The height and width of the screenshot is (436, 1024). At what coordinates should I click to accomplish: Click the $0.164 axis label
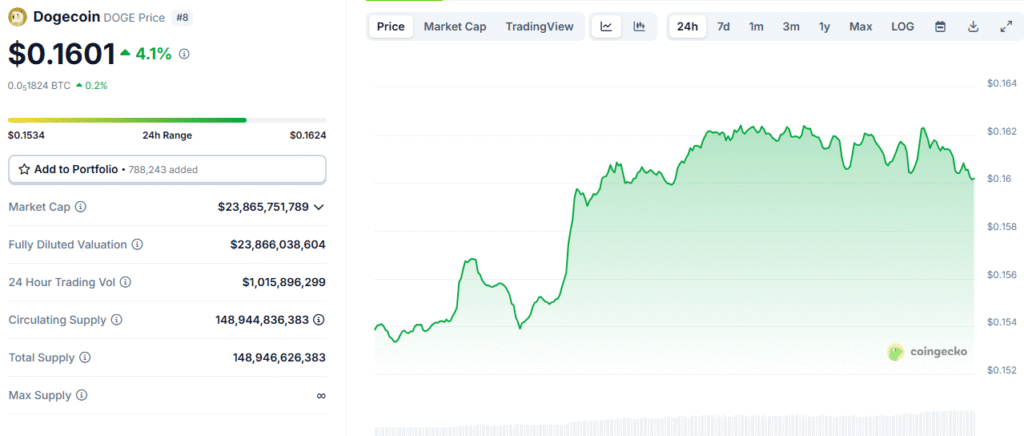(x=1002, y=84)
